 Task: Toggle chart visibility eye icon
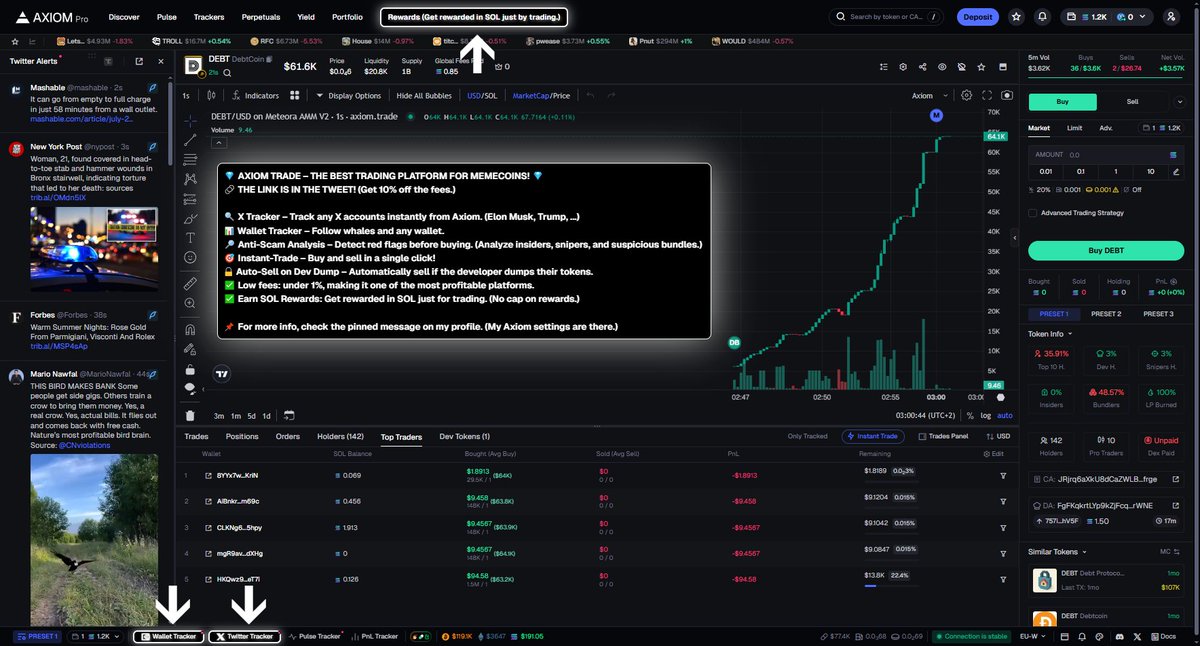(x=941, y=67)
